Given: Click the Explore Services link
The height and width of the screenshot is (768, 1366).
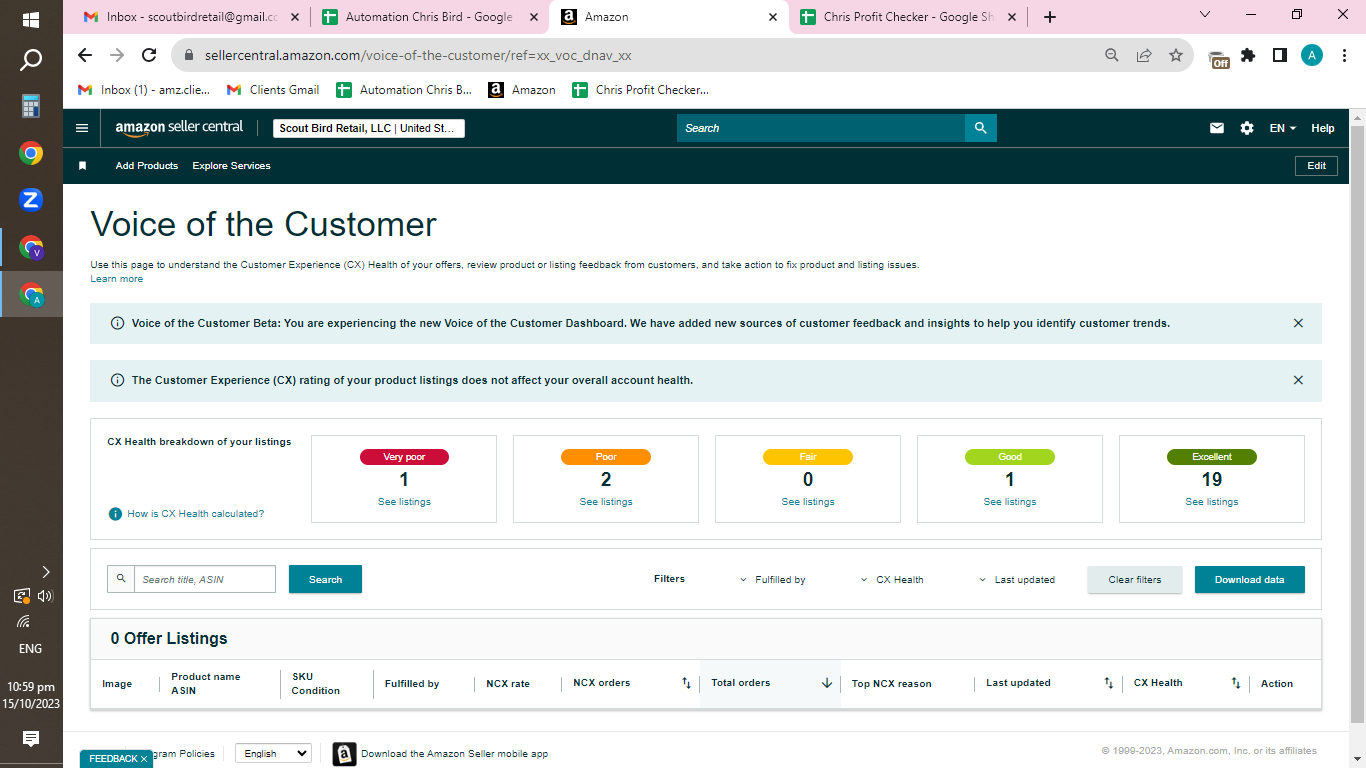Looking at the screenshot, I should [231, 166].
